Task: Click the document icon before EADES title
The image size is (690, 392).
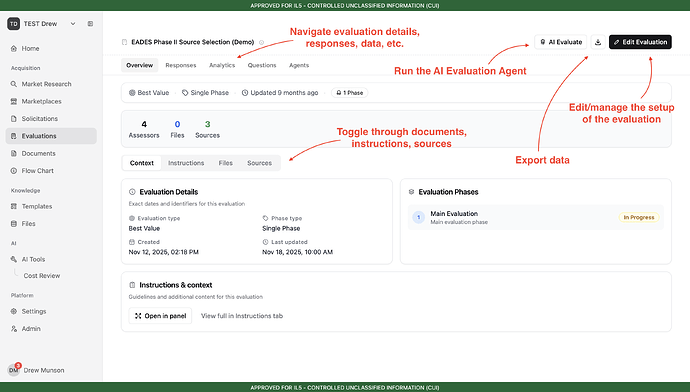Action: [x=125, y=42]
